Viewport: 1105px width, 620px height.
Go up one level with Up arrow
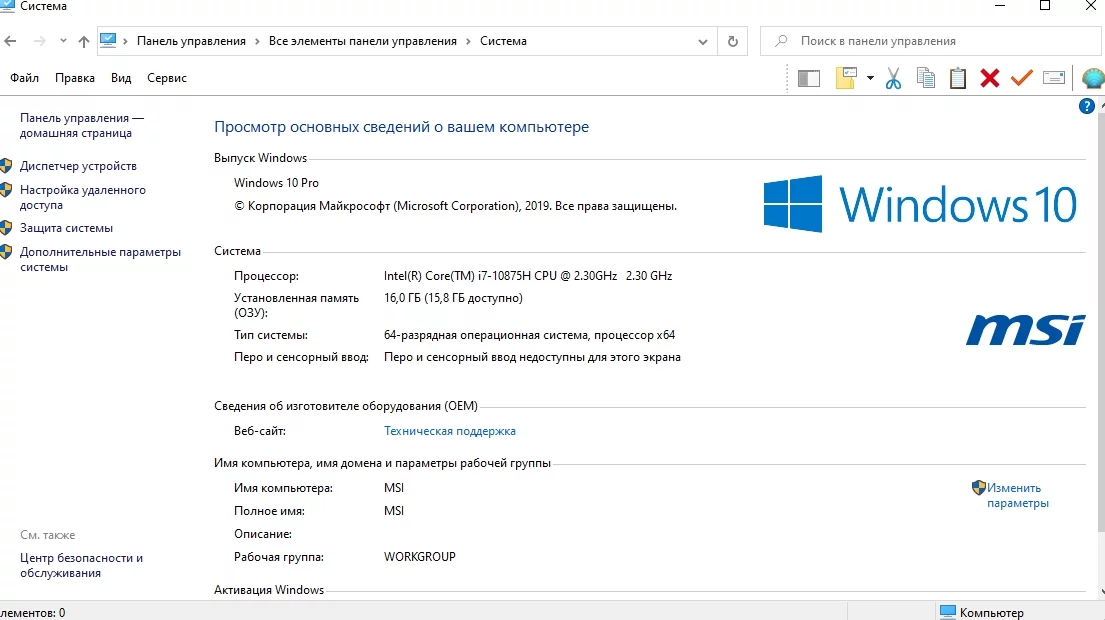(x=84, y=41)
